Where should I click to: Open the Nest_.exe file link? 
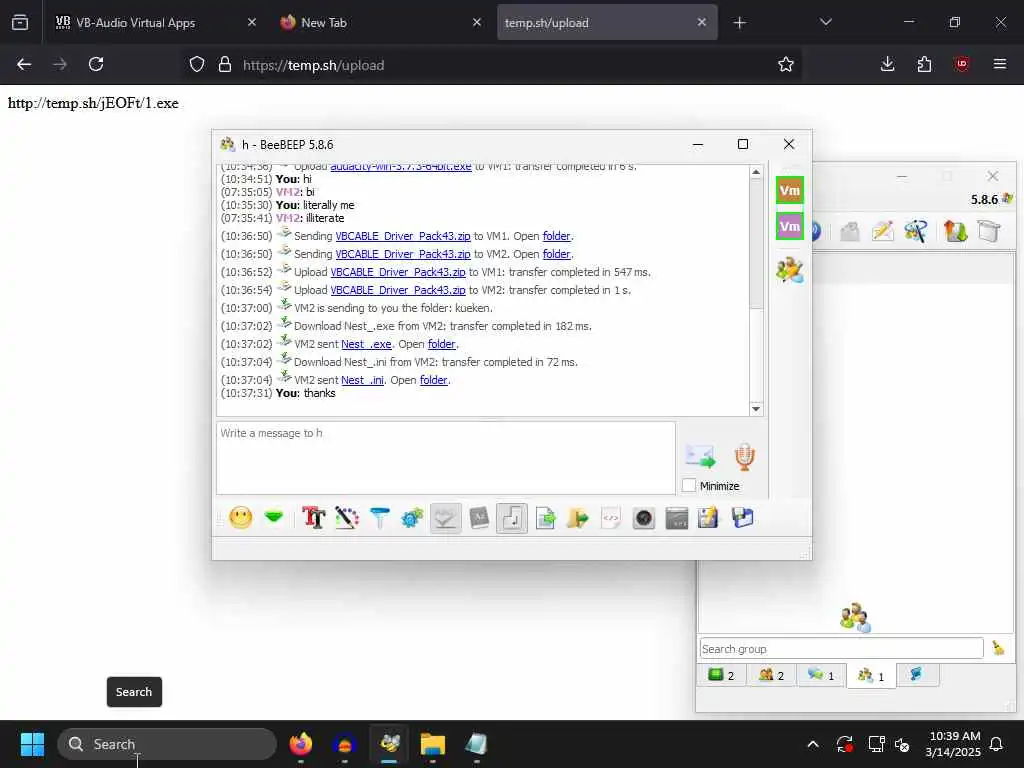tap(366, 344)
